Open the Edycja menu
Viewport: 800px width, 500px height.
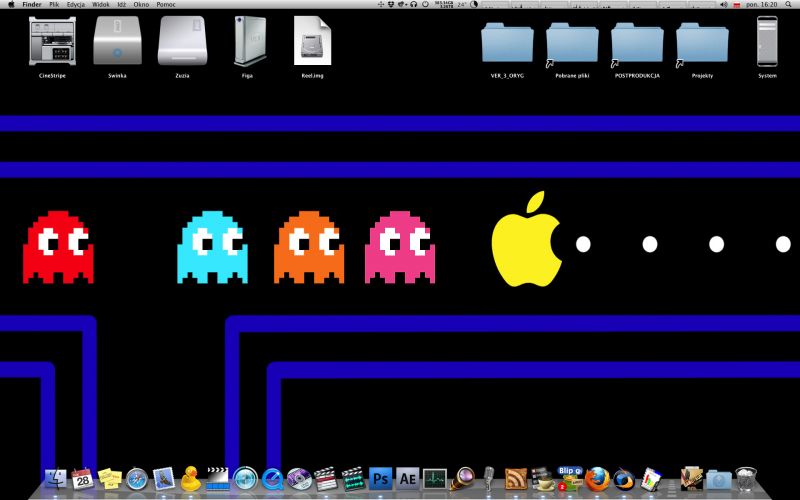(76, 4)
